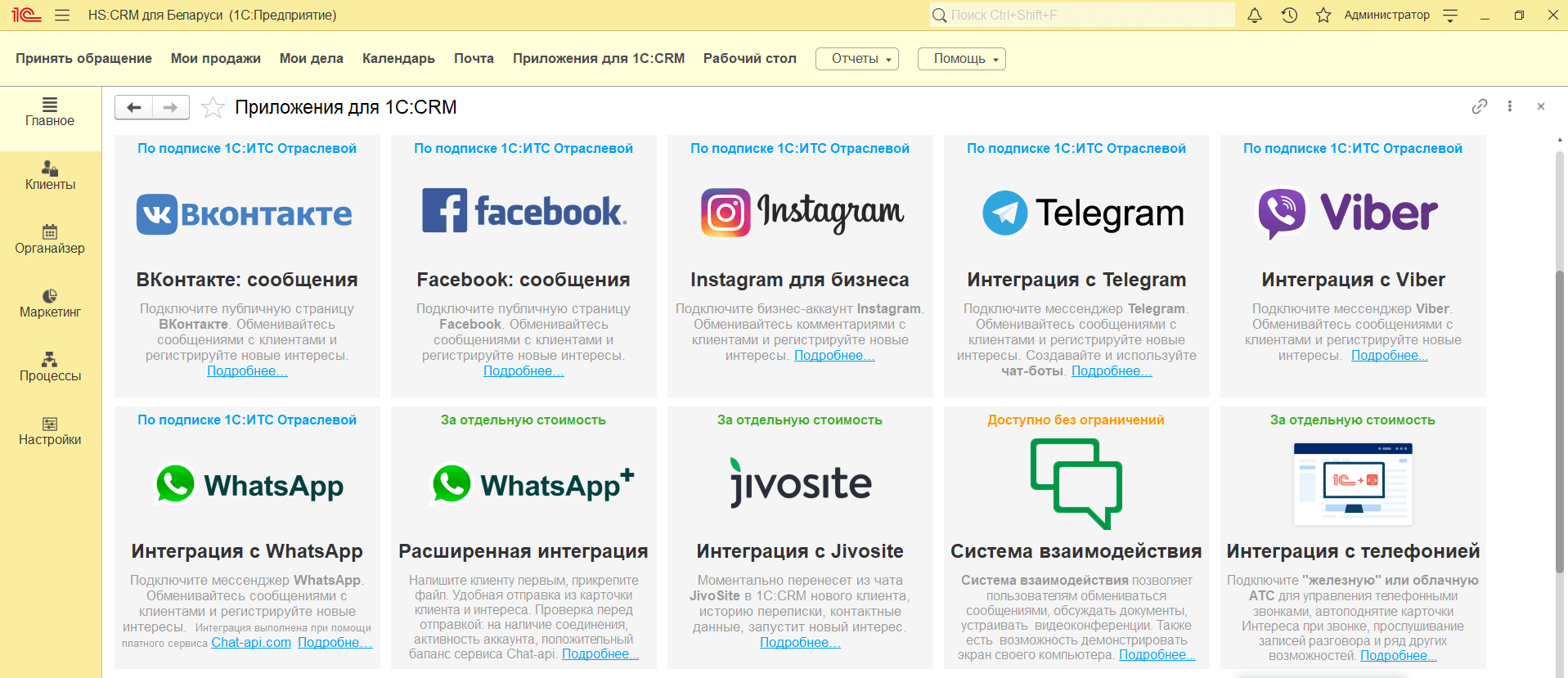Open Подробнее link for Jivosite
Viewport: 1568px width, 678px height.
tap(800, 643)
